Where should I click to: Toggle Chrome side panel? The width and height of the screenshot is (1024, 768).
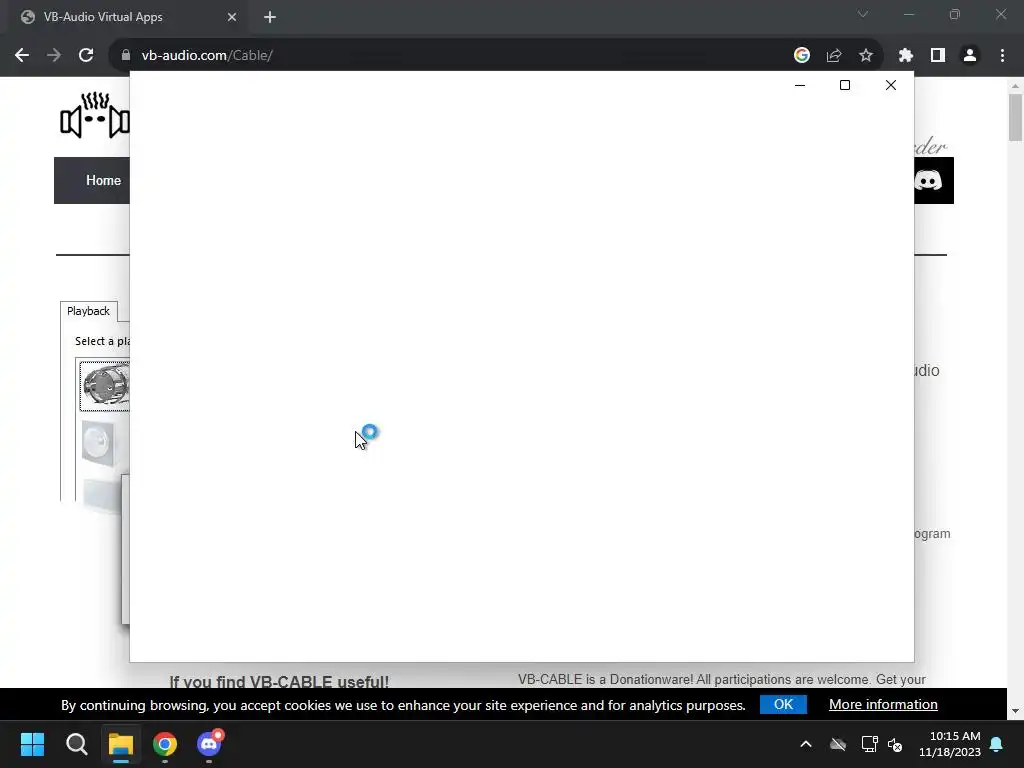tap(938, 56)
